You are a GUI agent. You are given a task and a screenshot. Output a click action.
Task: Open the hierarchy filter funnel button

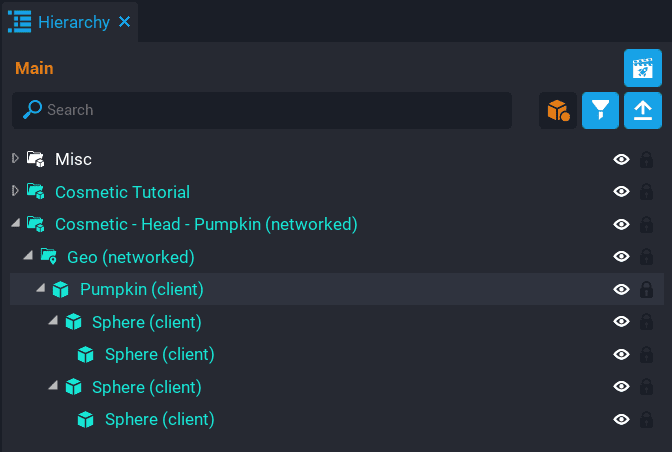pos(600,110)
